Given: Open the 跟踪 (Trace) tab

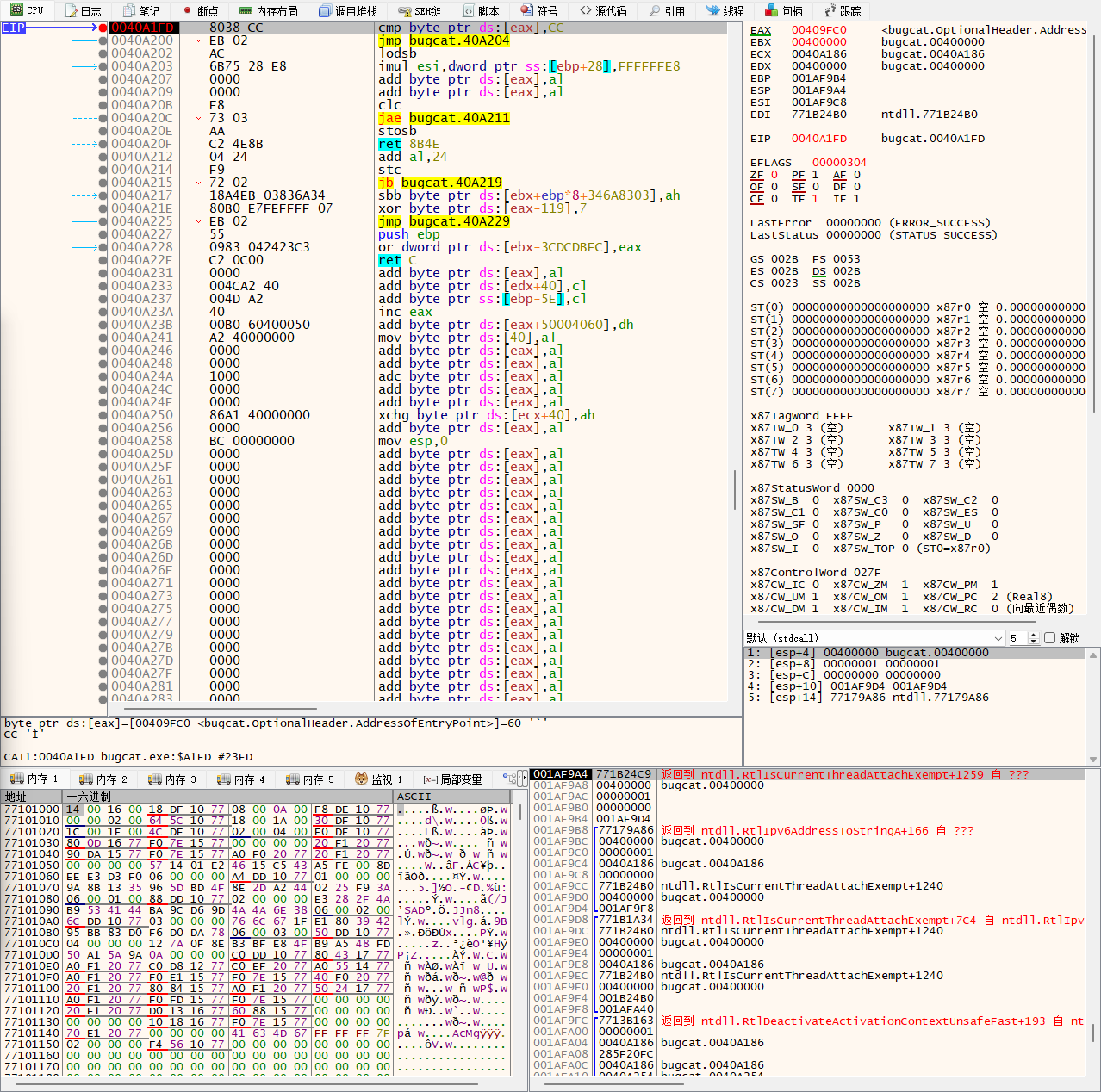Looking at the screenshot, I should tap(843, 10).
